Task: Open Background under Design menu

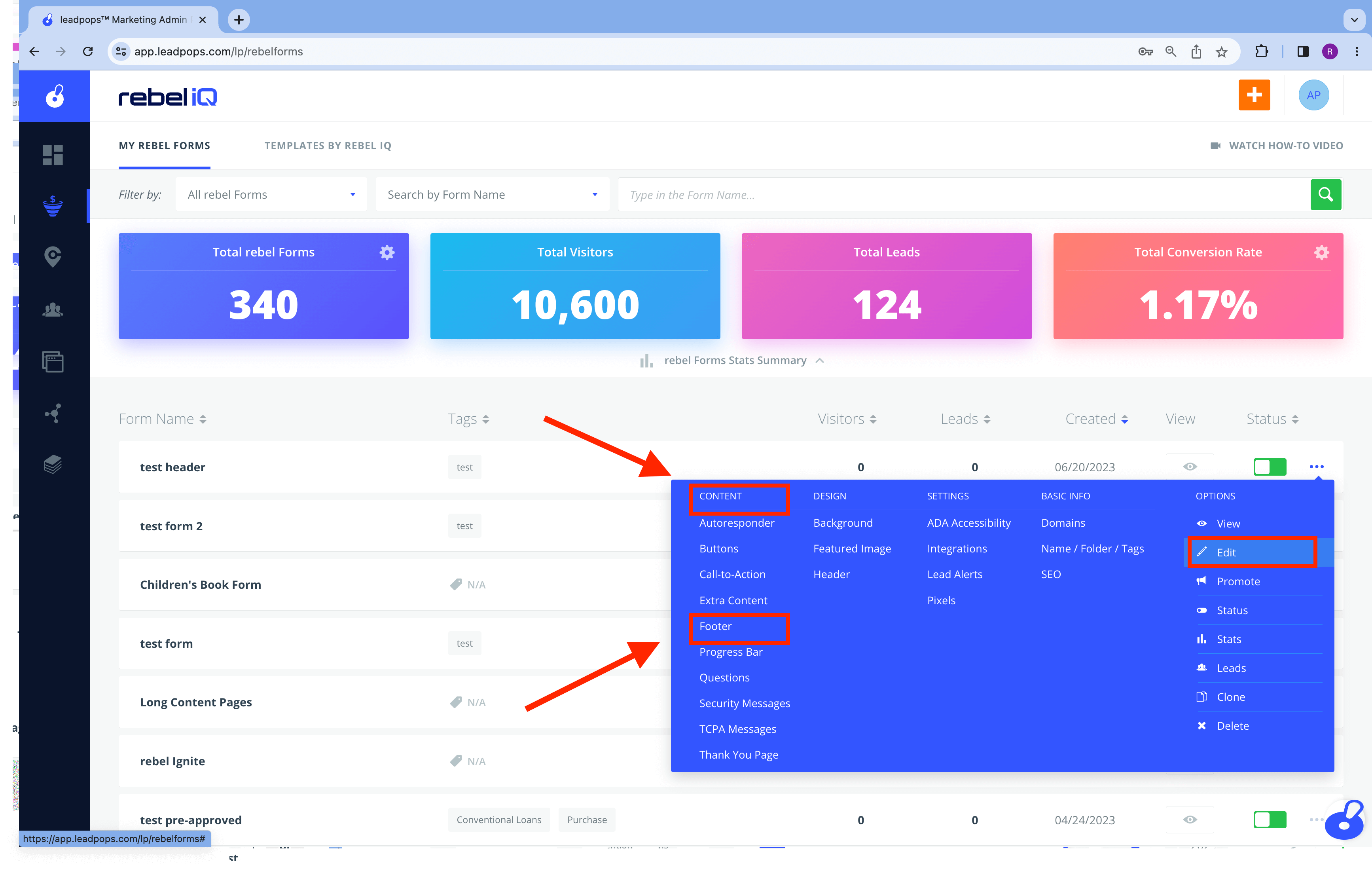Action: tap(843, 523)
